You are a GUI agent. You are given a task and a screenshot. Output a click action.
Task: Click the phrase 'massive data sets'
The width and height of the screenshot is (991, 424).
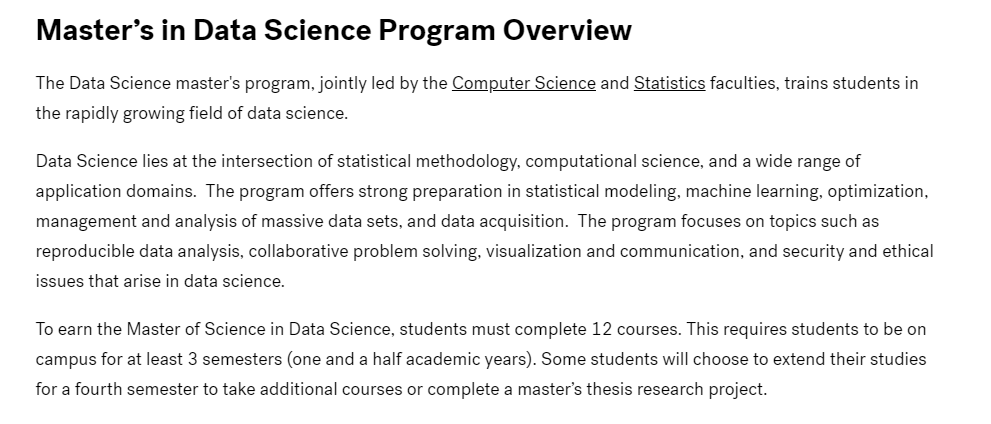(x=349, y=221)
